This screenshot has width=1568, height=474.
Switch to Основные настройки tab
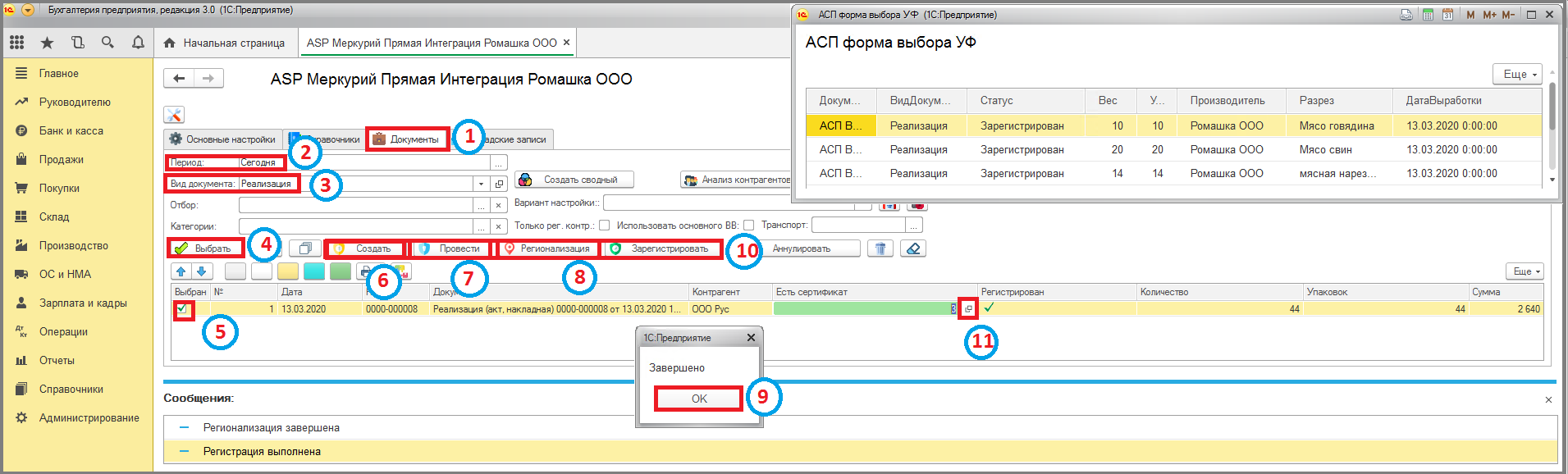point(222,139)
